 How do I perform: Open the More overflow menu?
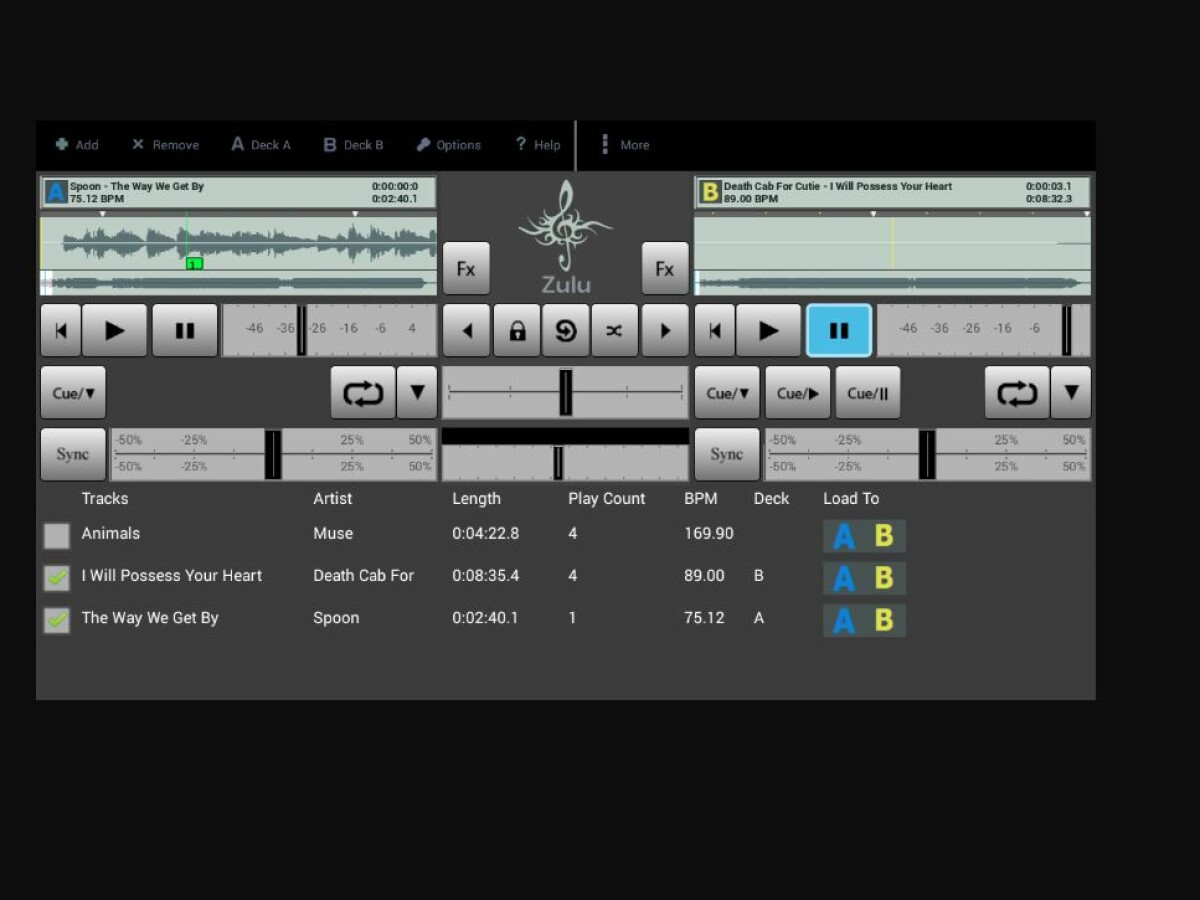pyautogui.click(x=624, y=145)
